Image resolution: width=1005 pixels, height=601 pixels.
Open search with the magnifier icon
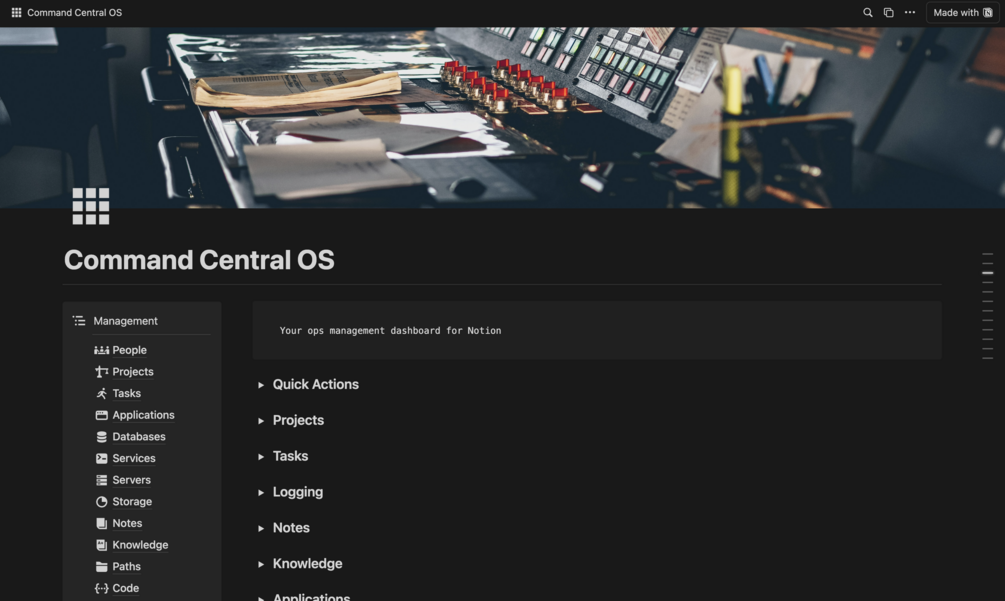867,12
